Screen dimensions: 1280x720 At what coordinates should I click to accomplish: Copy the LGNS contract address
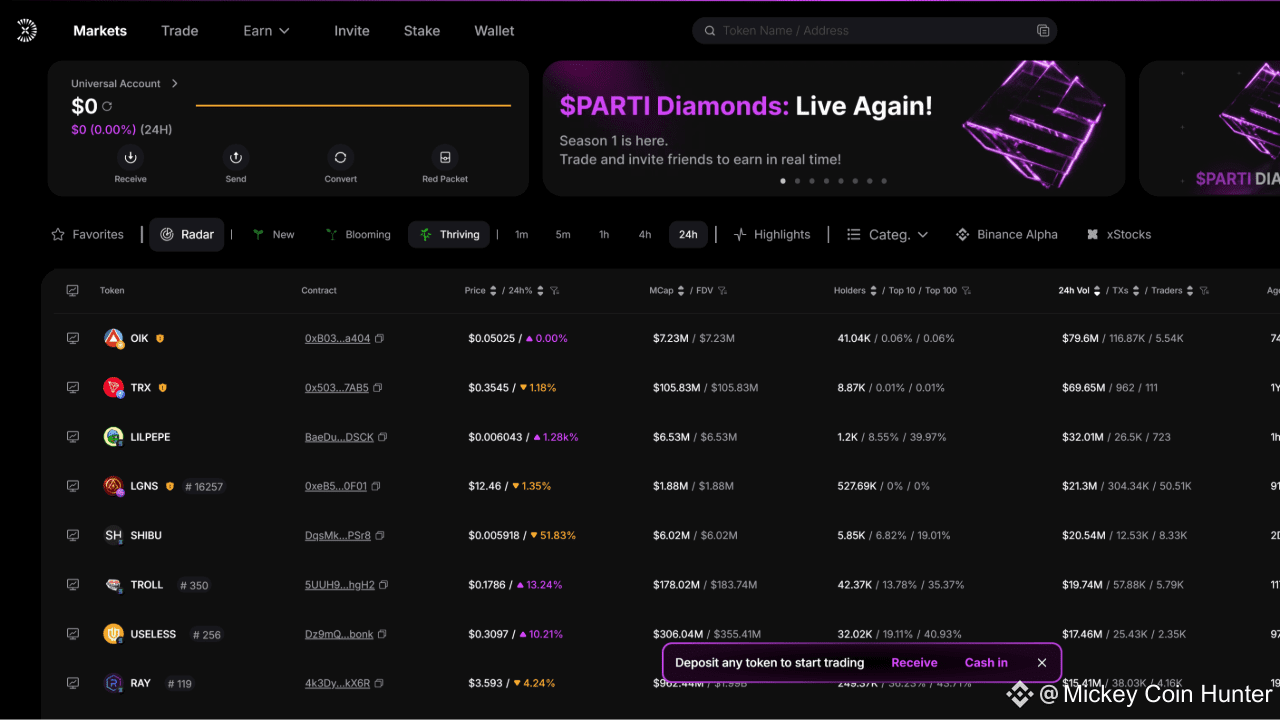tap(376, 486)
